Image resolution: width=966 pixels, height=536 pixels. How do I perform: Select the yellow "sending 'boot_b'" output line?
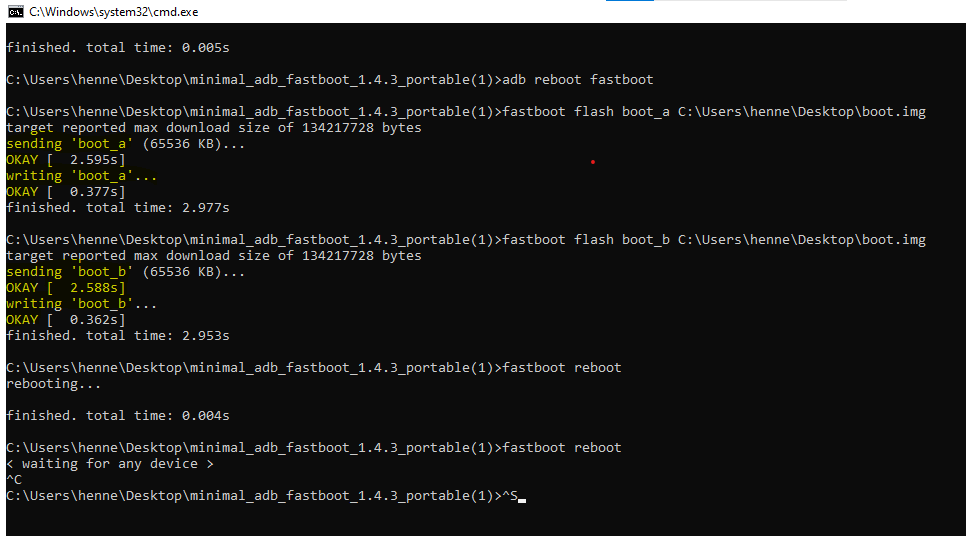tap(126, 272)
